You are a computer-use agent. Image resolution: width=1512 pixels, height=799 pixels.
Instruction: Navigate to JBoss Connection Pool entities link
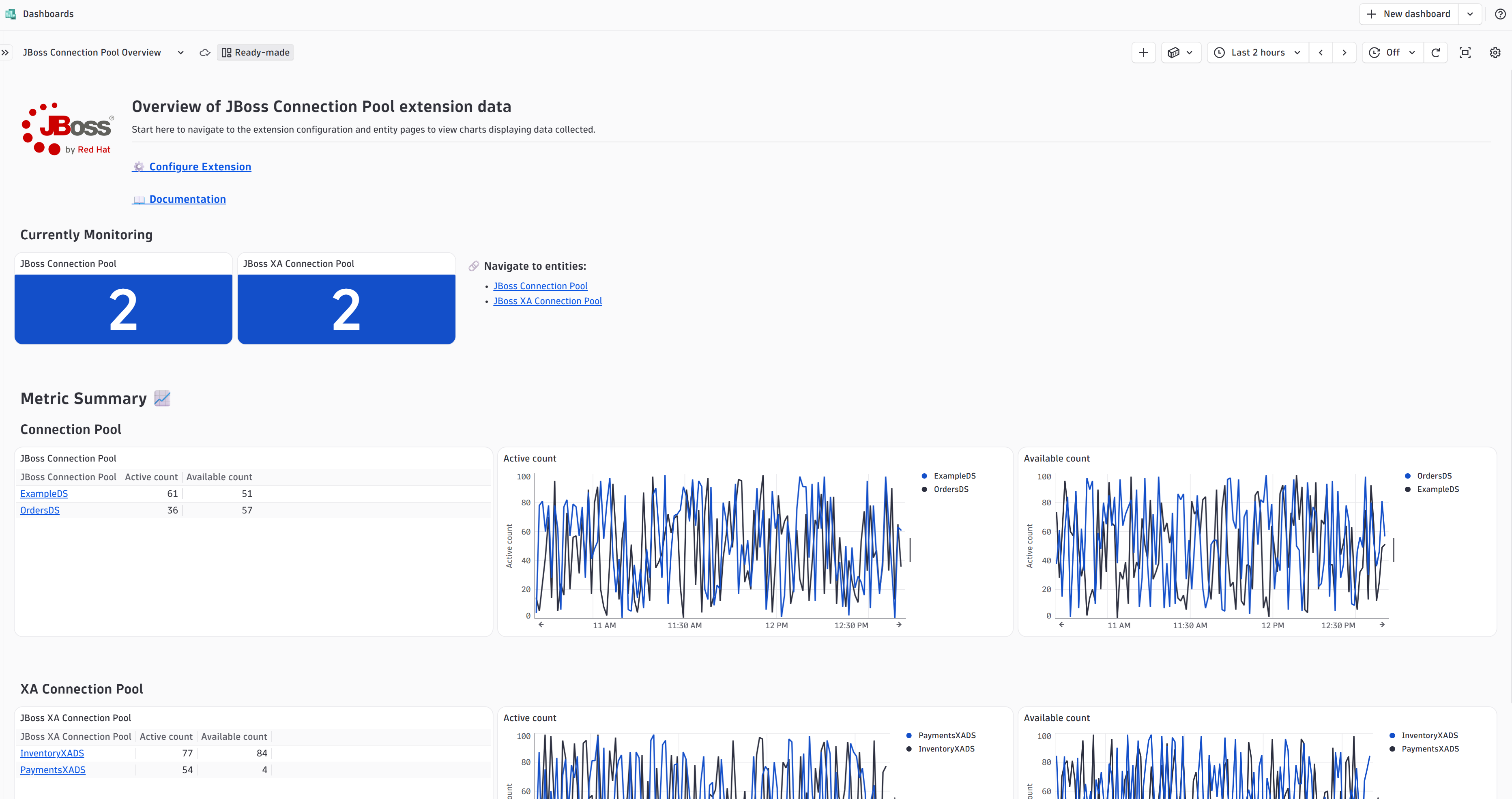540,286
